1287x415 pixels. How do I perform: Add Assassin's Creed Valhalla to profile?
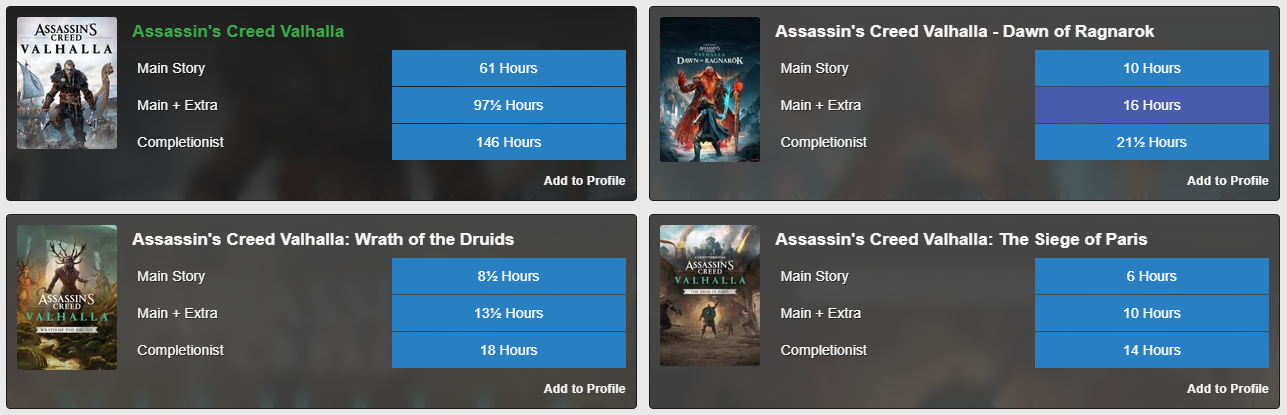[584, 181]
